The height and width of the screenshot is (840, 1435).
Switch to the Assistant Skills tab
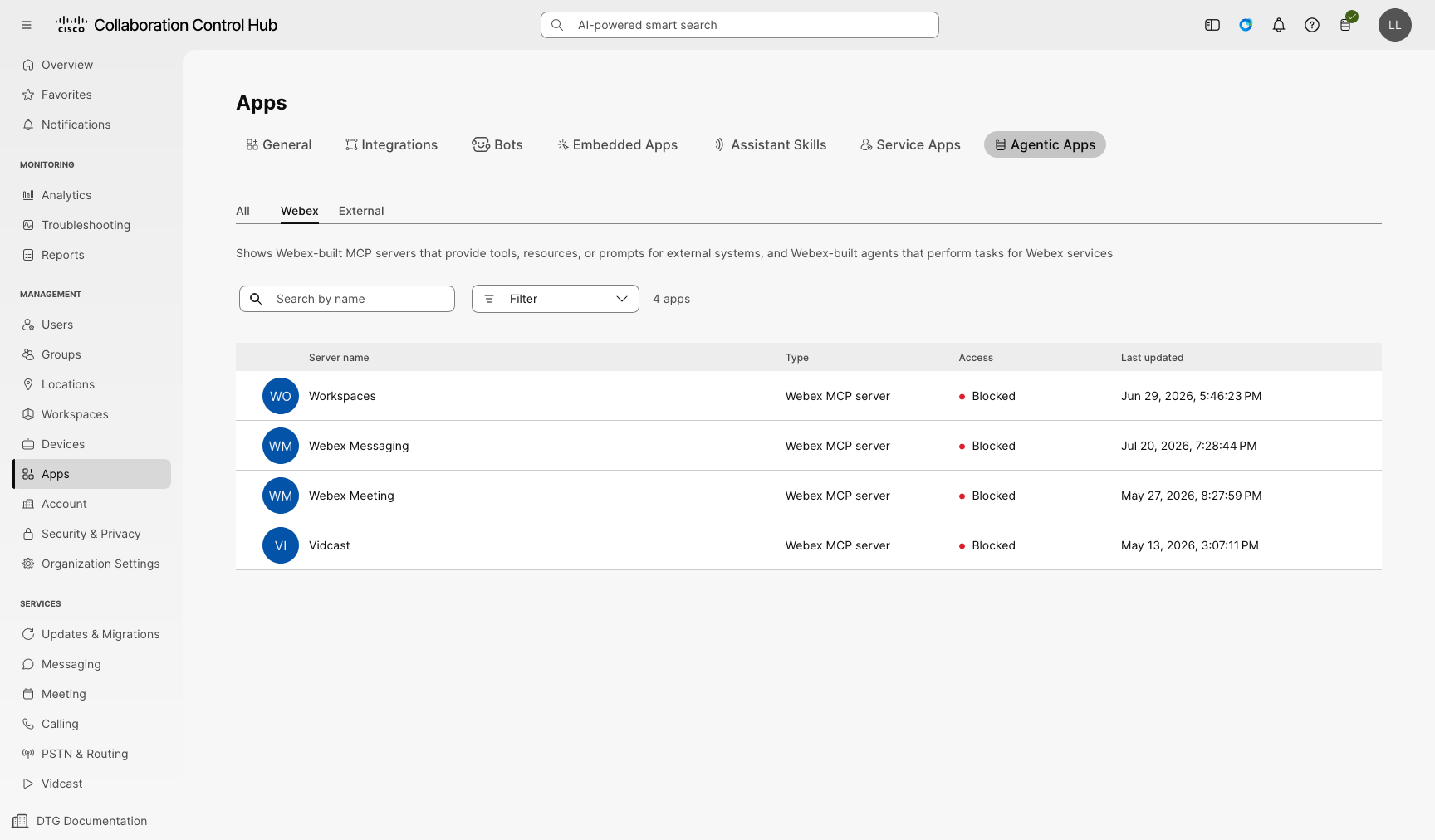(770, 144)
